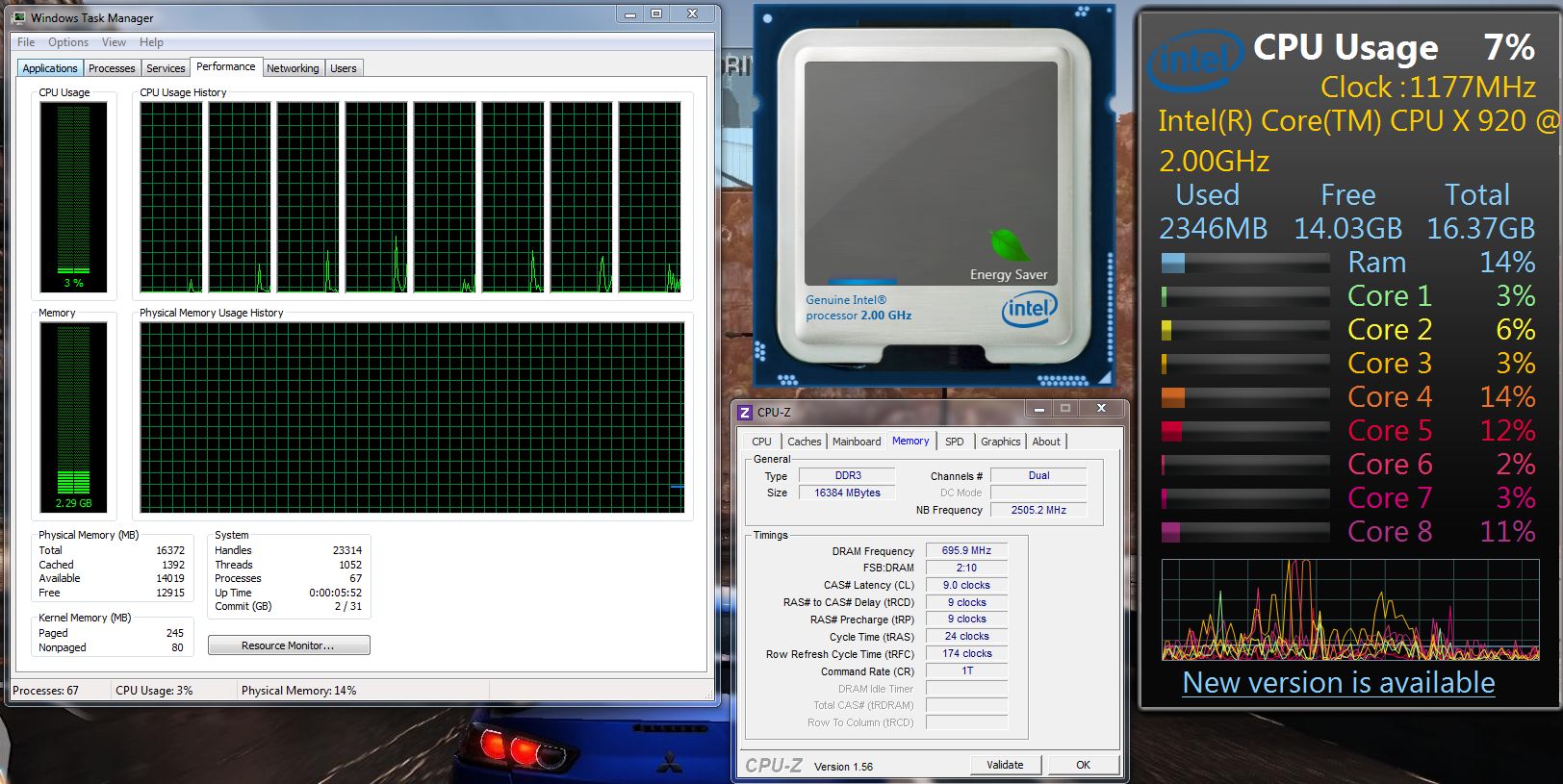Open the View menu in Task Manager
This screenshot has width=1563, height=784.
point(114,42)
